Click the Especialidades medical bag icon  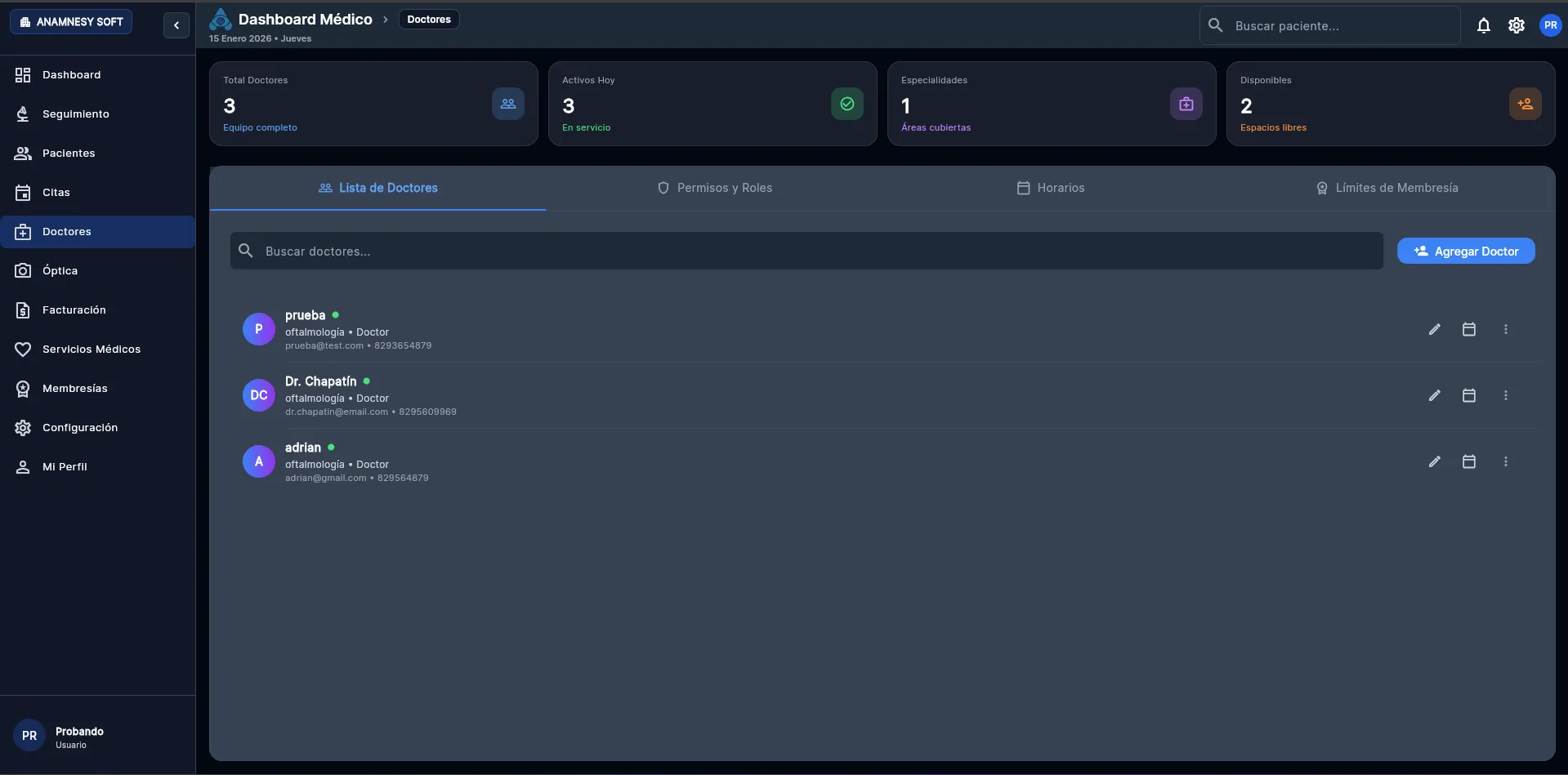click(1186, 104)
